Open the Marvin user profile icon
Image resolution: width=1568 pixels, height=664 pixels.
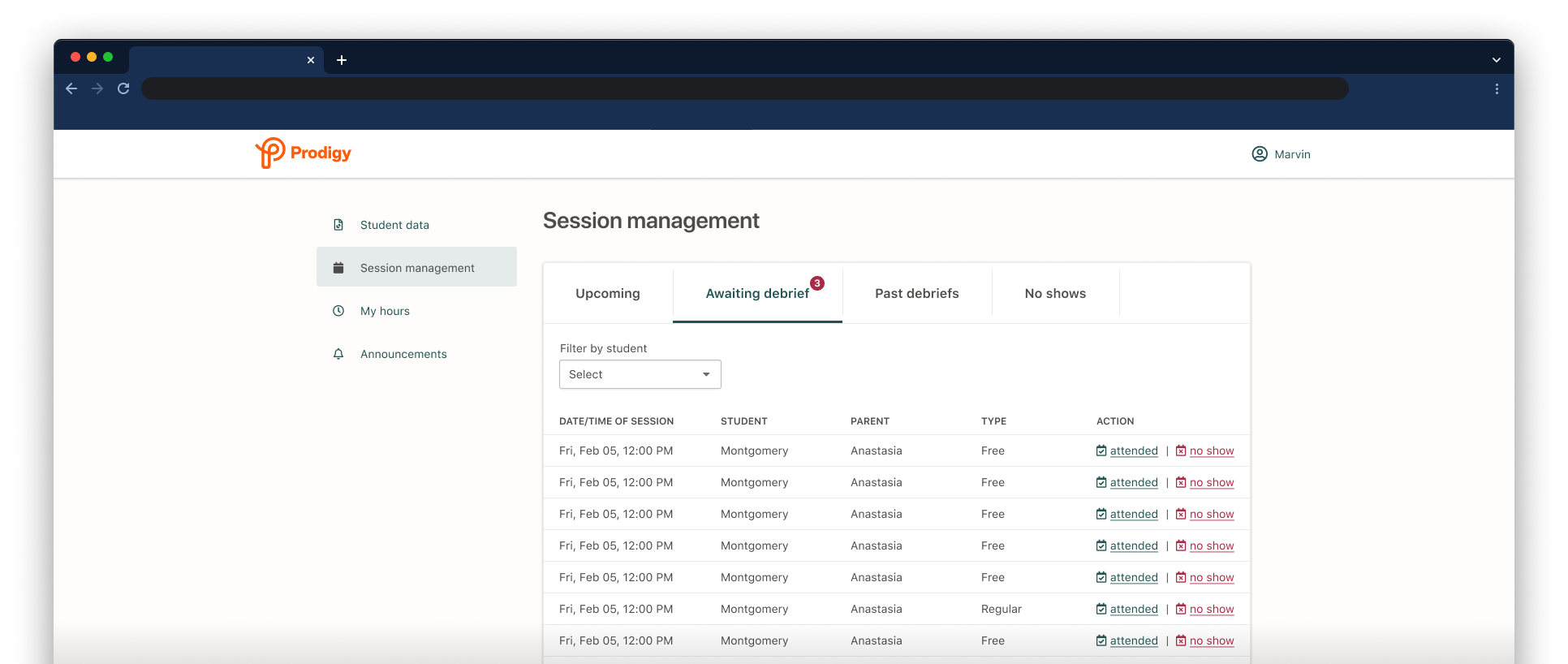click(1259, 154)
